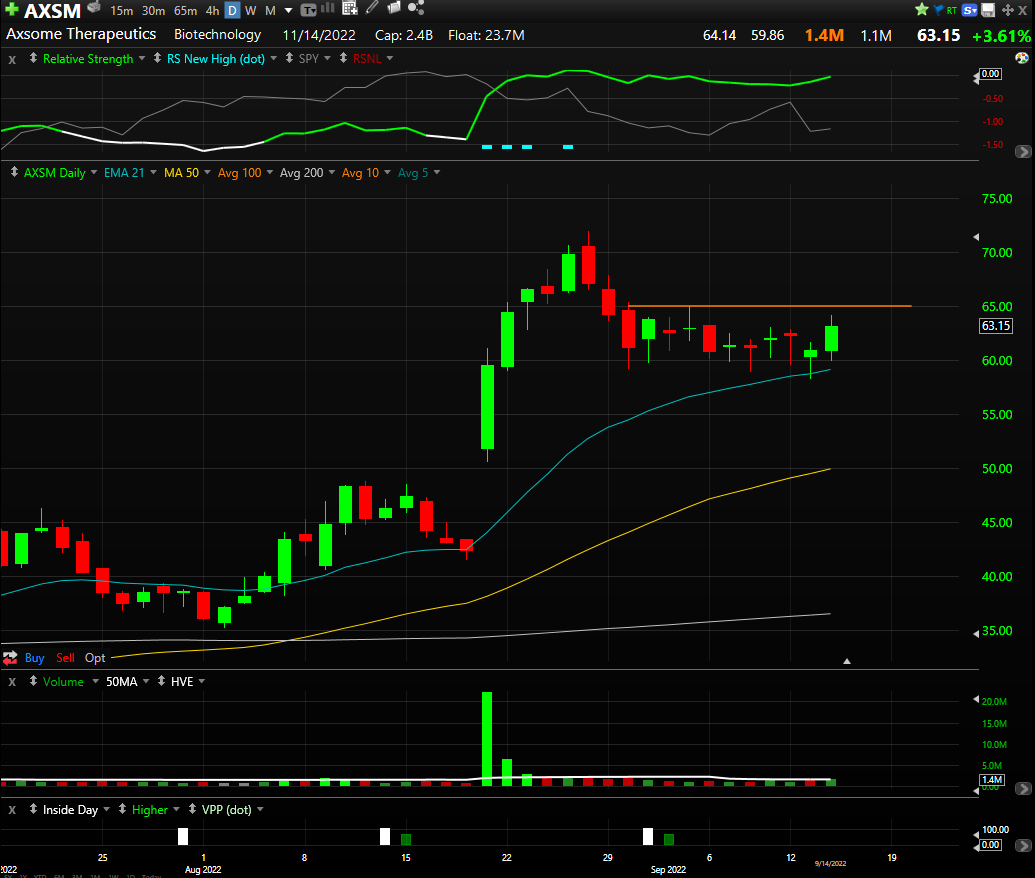1035x878 pixels.
Task: Select the pencil drawing tools icon
Action: [372, 8]
